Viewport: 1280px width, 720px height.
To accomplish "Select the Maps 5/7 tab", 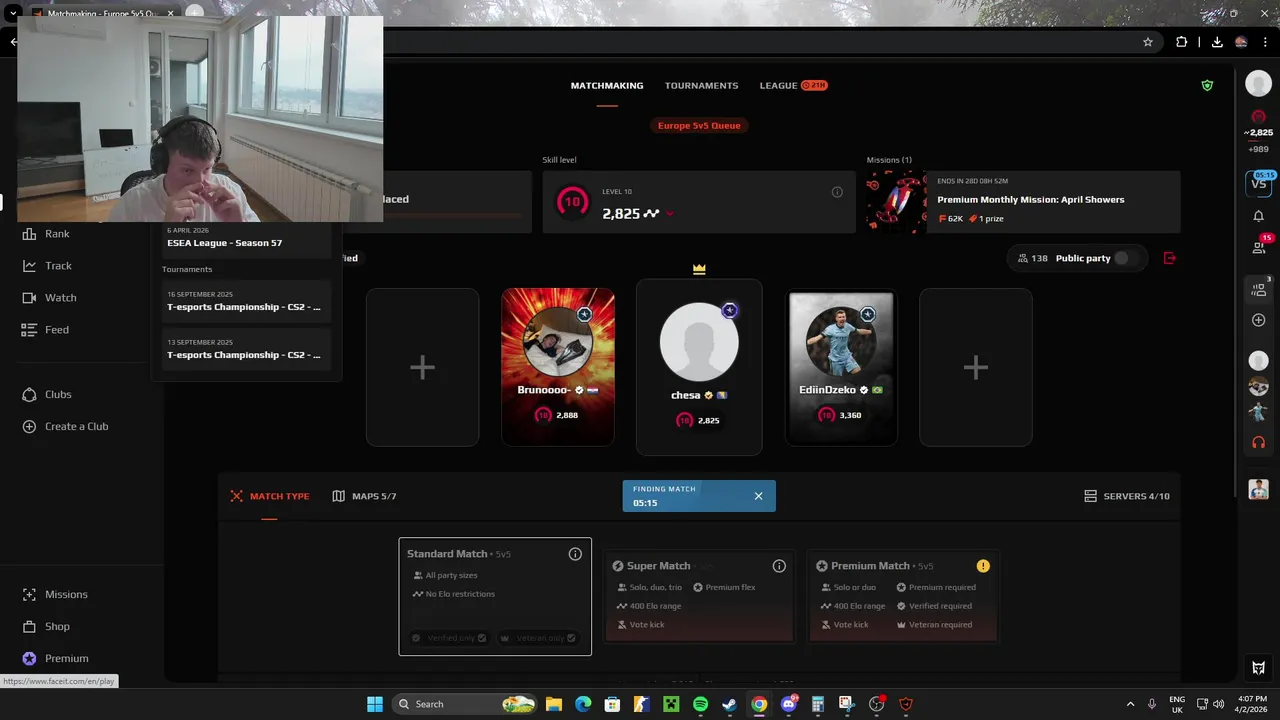I will click(x=365, y=496).
